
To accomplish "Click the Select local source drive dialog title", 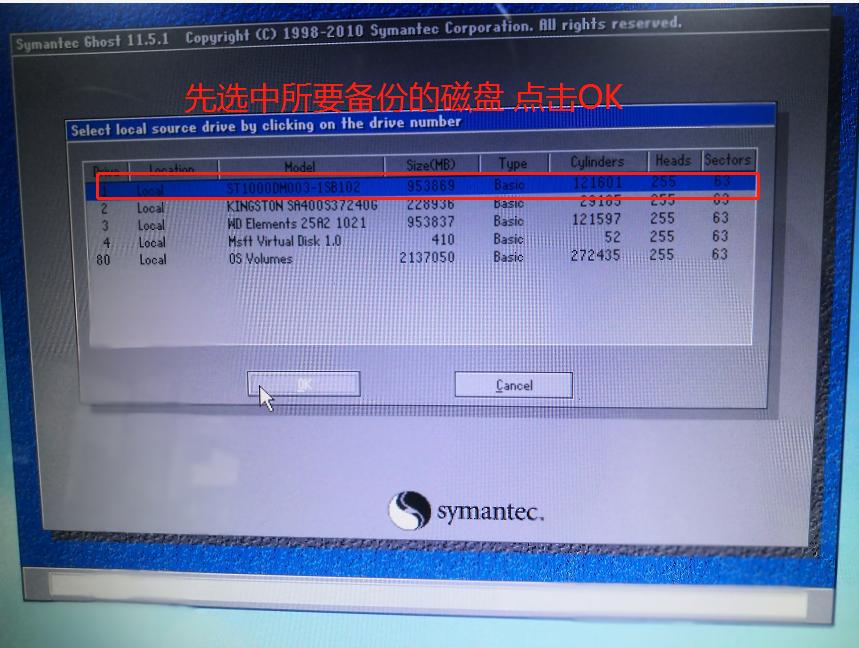I will [x=266, y=125].
